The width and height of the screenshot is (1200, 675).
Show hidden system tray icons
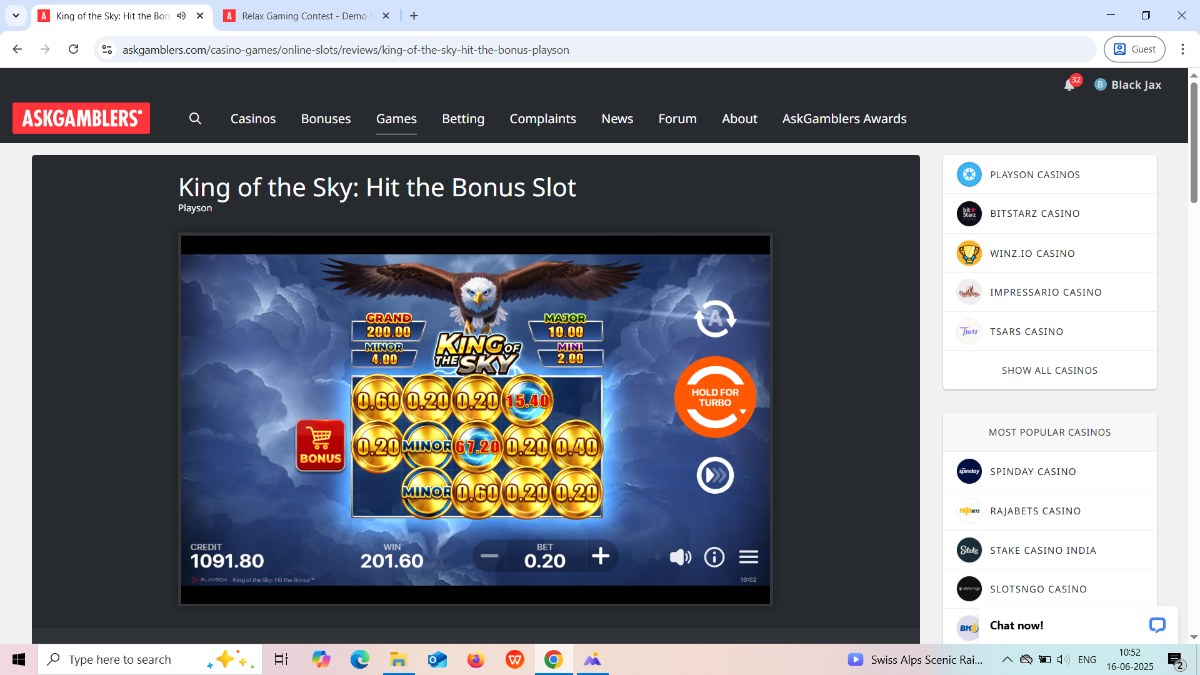(x=1007, y=659)
